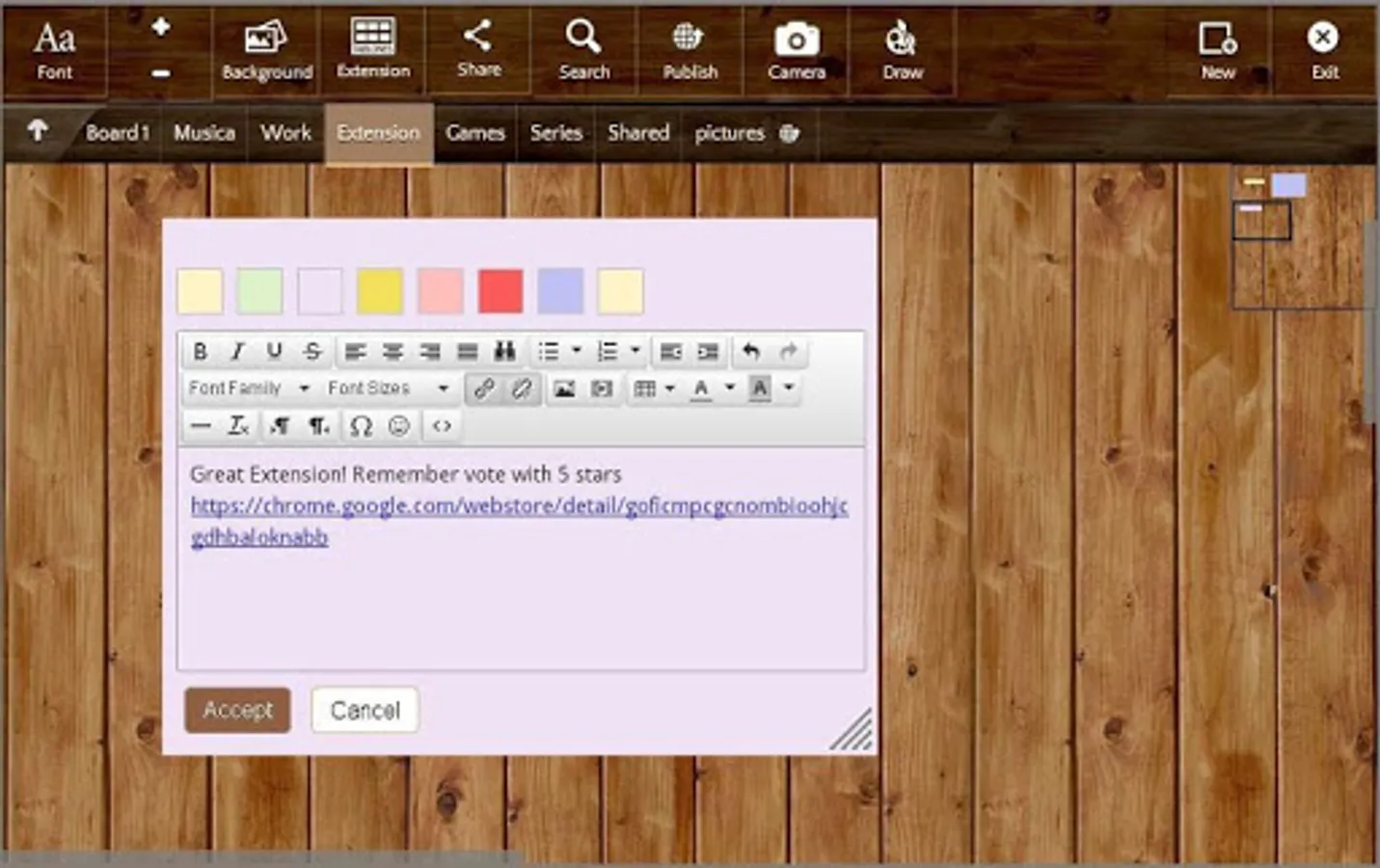Open source code view
Screen dimensions: 1380x868
pyautogui.click(x=442, y=425)
